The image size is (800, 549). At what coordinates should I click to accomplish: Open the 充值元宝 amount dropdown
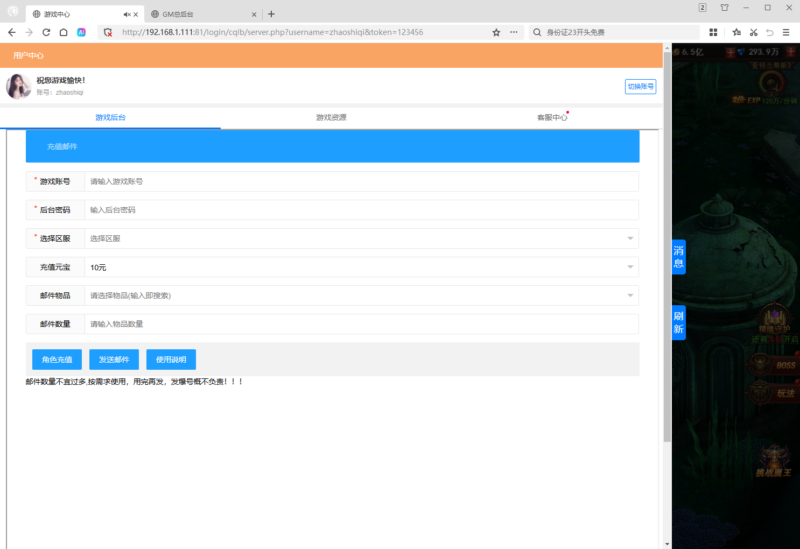[630, 267]
